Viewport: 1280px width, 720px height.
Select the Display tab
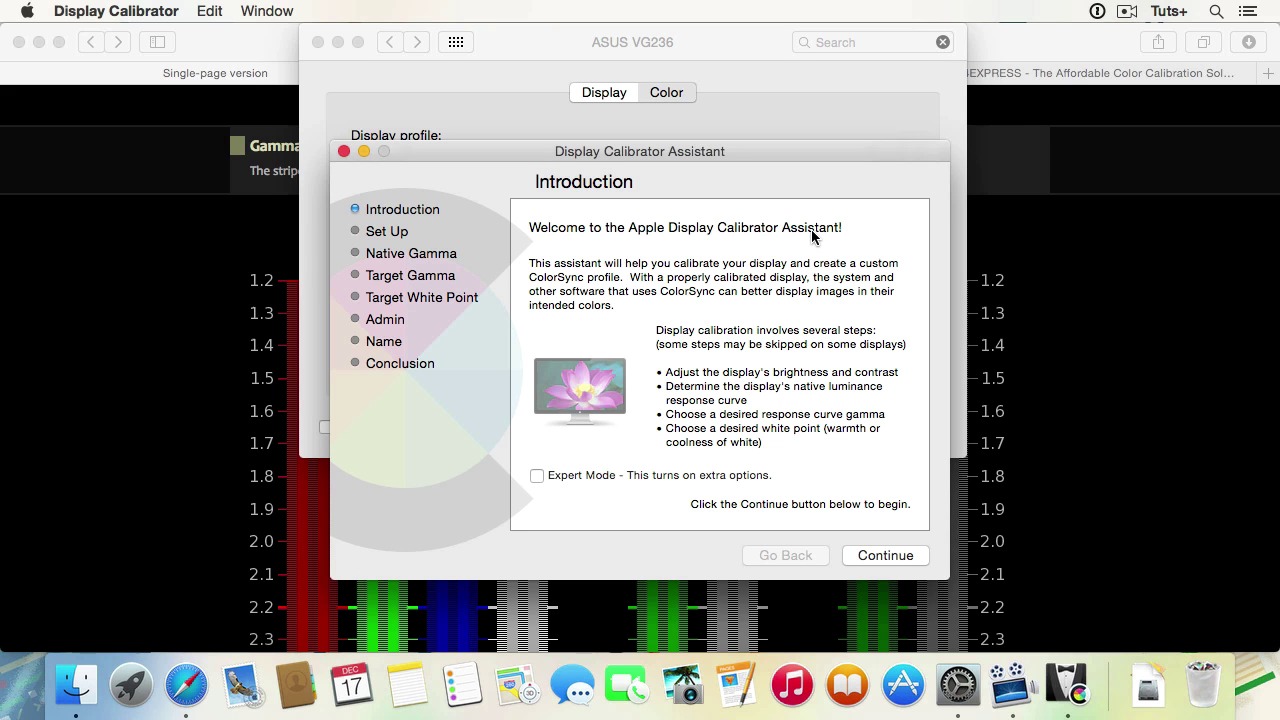click(604, 92)
